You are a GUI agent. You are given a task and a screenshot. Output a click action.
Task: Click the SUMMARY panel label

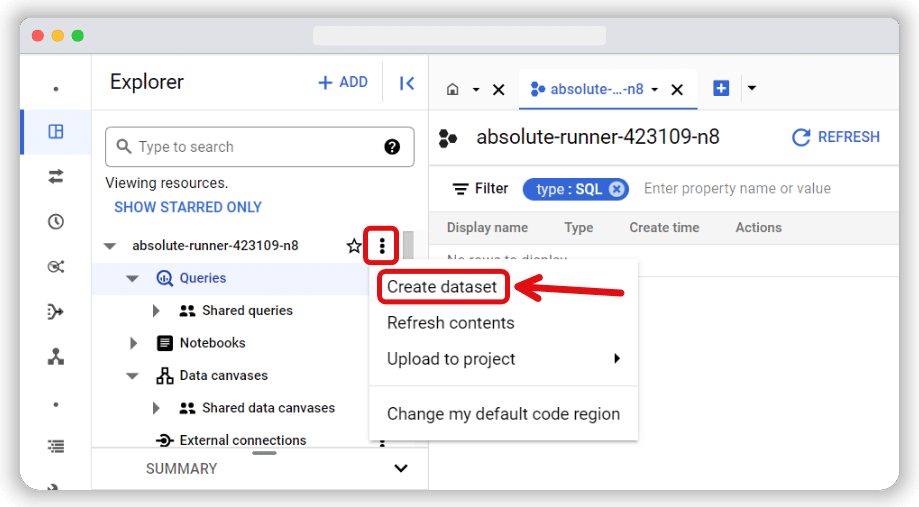[x=181, y=469]
